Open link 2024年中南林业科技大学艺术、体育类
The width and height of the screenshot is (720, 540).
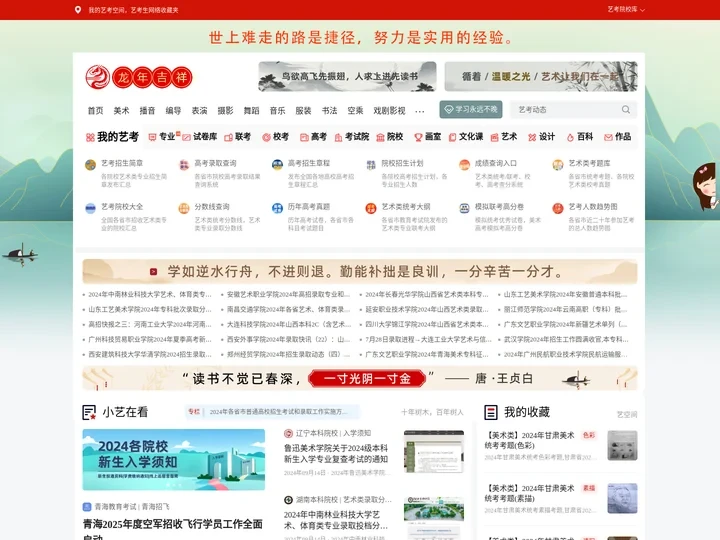150,294
